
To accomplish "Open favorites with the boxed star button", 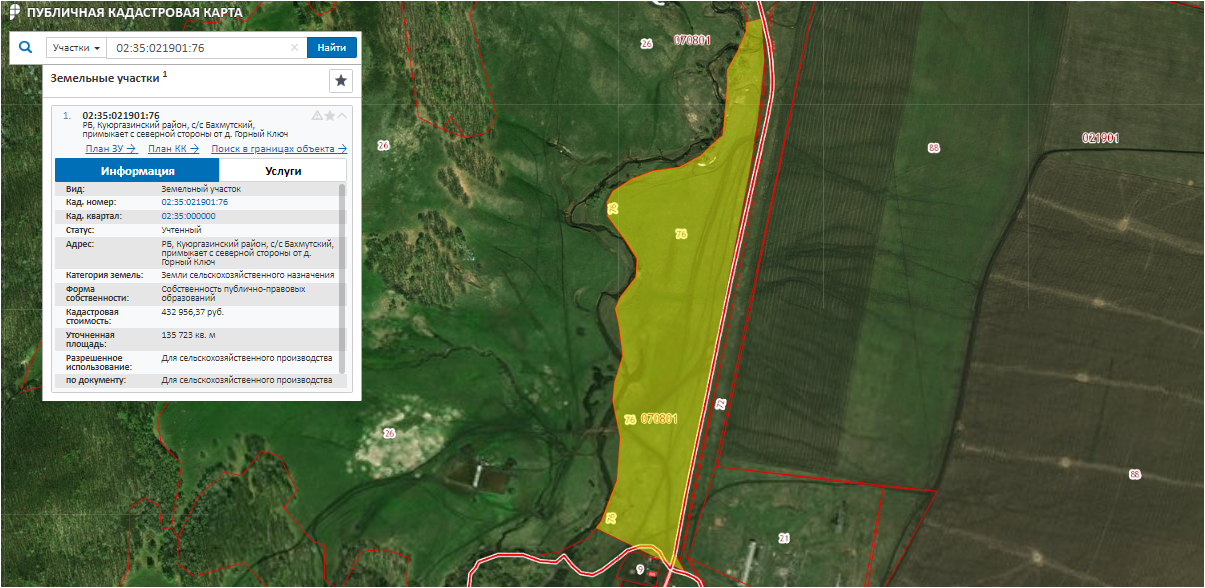I will 341,81.
